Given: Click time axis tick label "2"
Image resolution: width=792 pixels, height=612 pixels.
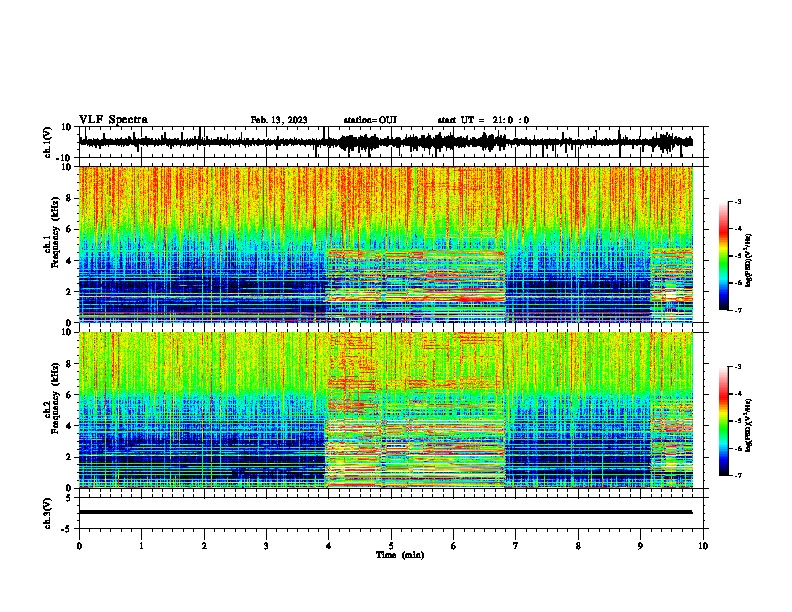Looking at the screenshot, I should click(x=204, y=546).
